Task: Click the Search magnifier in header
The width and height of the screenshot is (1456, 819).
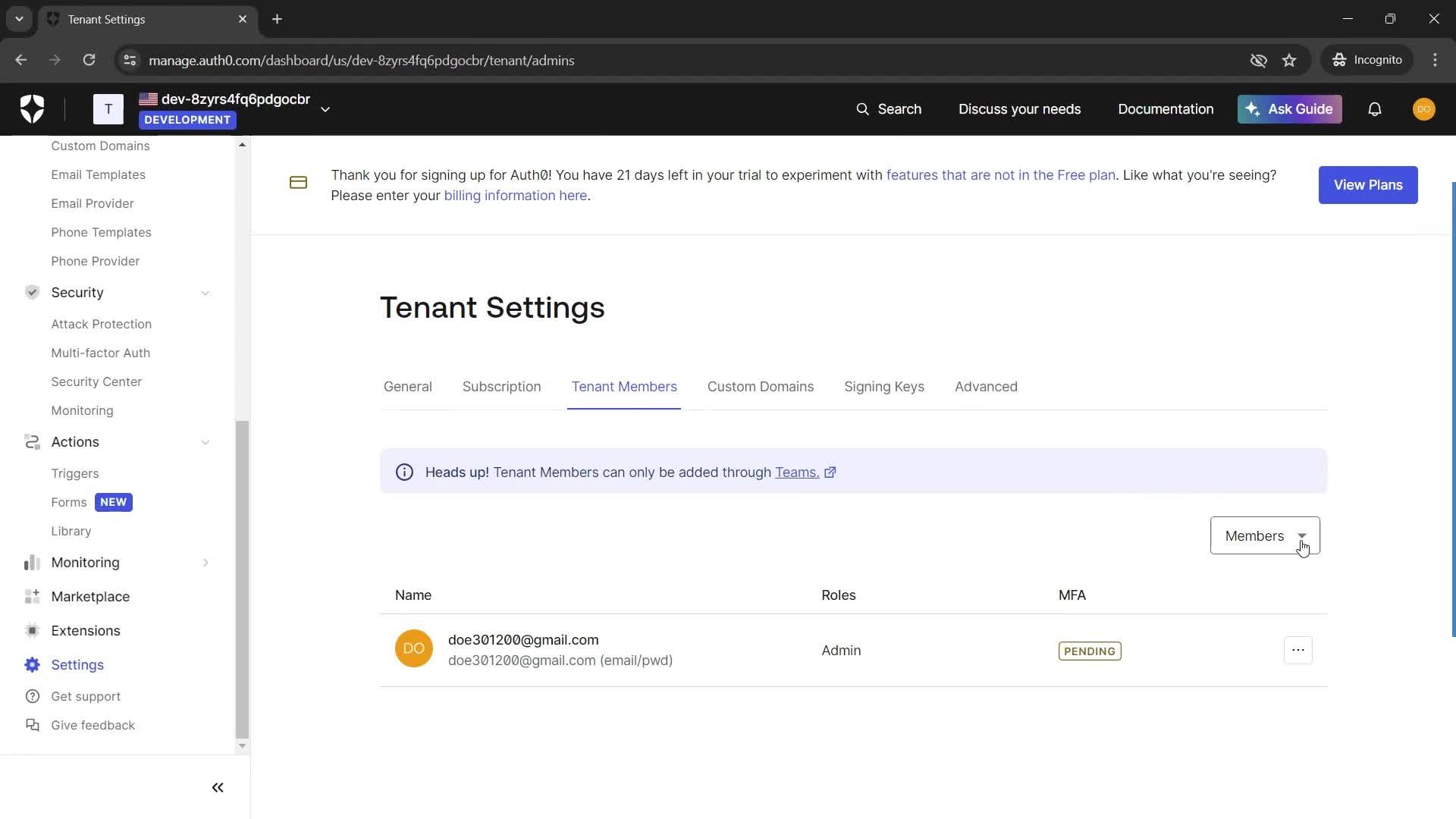Action: point(862,109)
